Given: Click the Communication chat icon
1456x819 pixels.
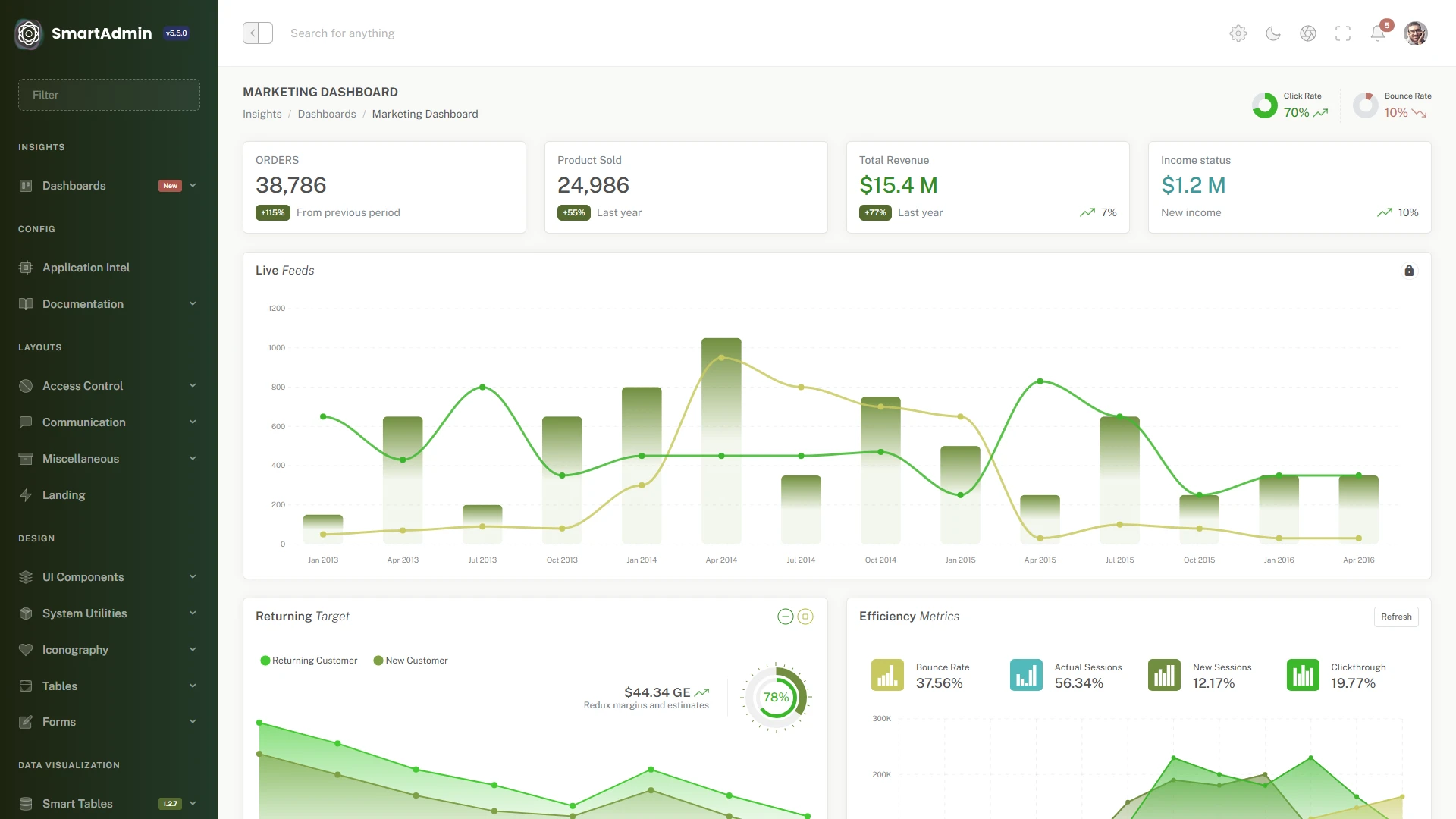Looking at the screenshot, I should point(26,422).
